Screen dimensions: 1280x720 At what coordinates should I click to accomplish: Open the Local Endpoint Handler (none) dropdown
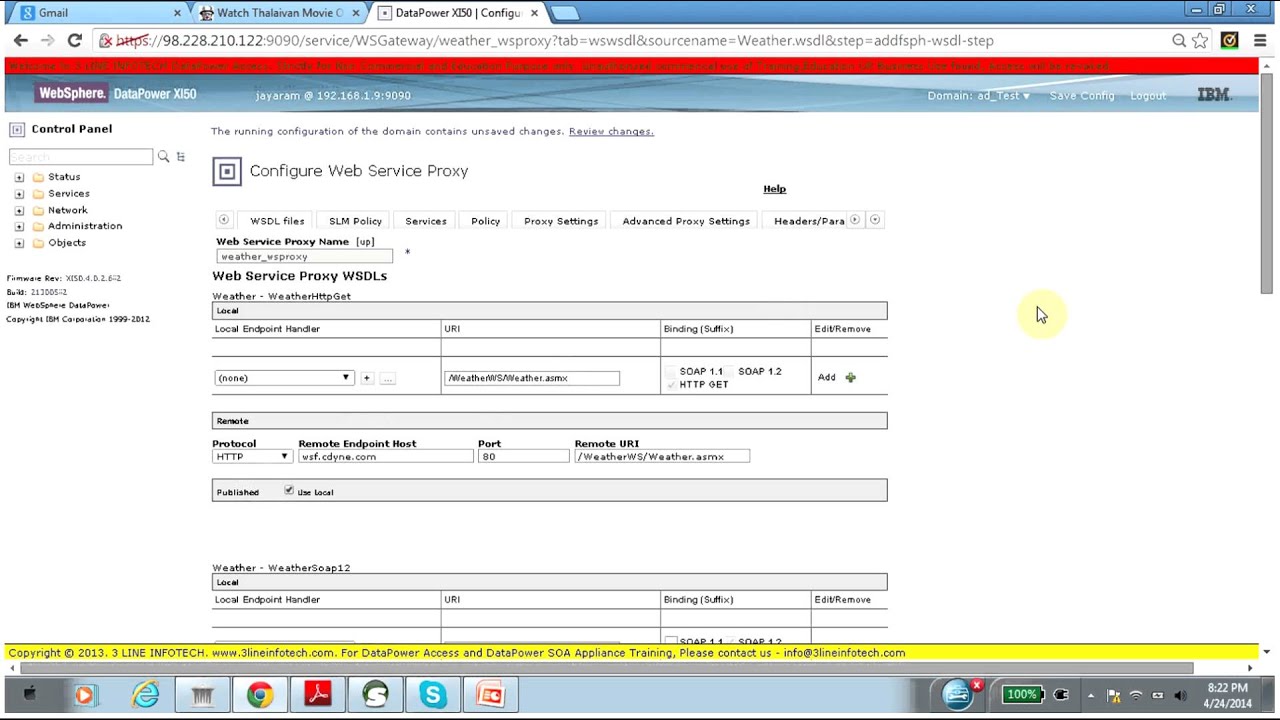point(284,378)
